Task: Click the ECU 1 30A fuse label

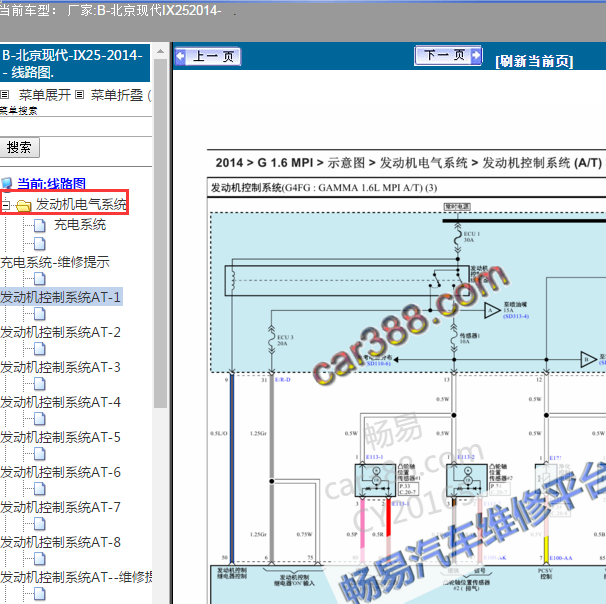Action: click(472, 237)
